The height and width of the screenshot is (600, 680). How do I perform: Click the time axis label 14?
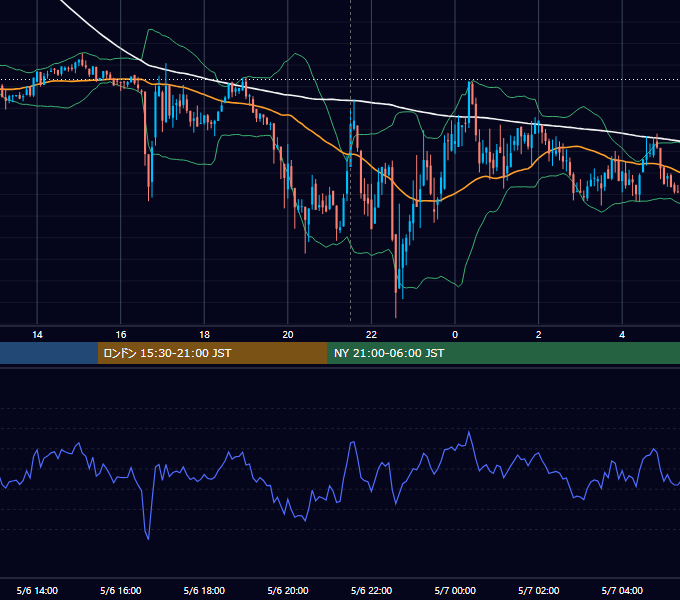(37, 335)
